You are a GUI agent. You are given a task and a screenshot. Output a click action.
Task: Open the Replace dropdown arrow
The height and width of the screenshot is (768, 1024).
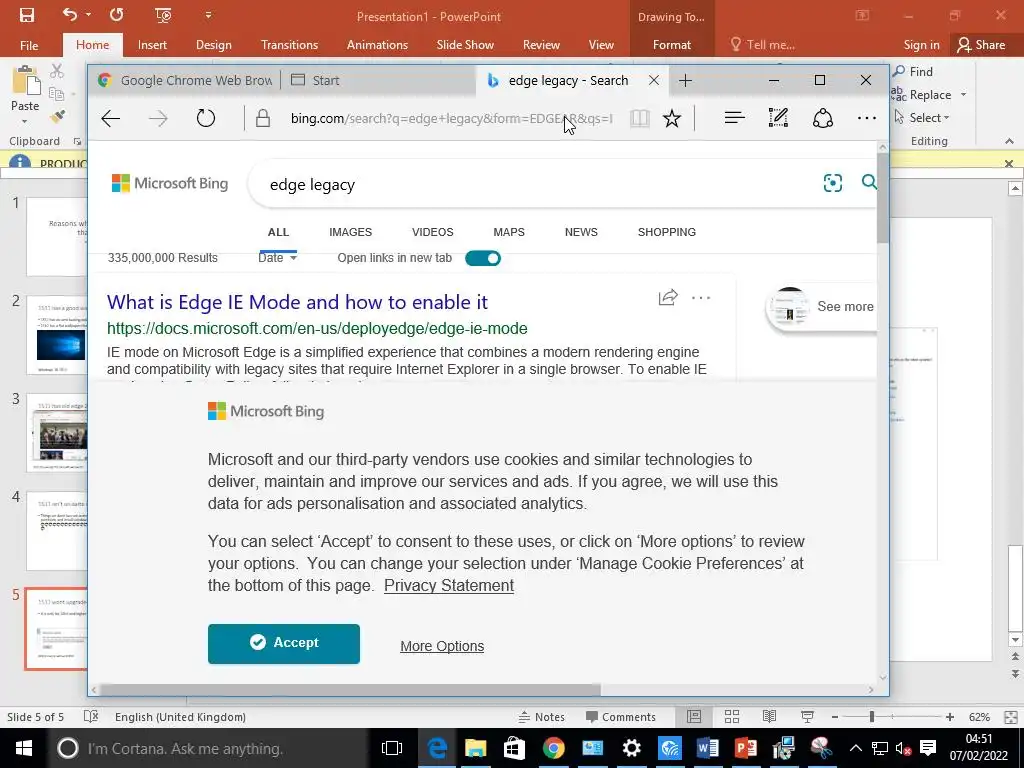963,95
